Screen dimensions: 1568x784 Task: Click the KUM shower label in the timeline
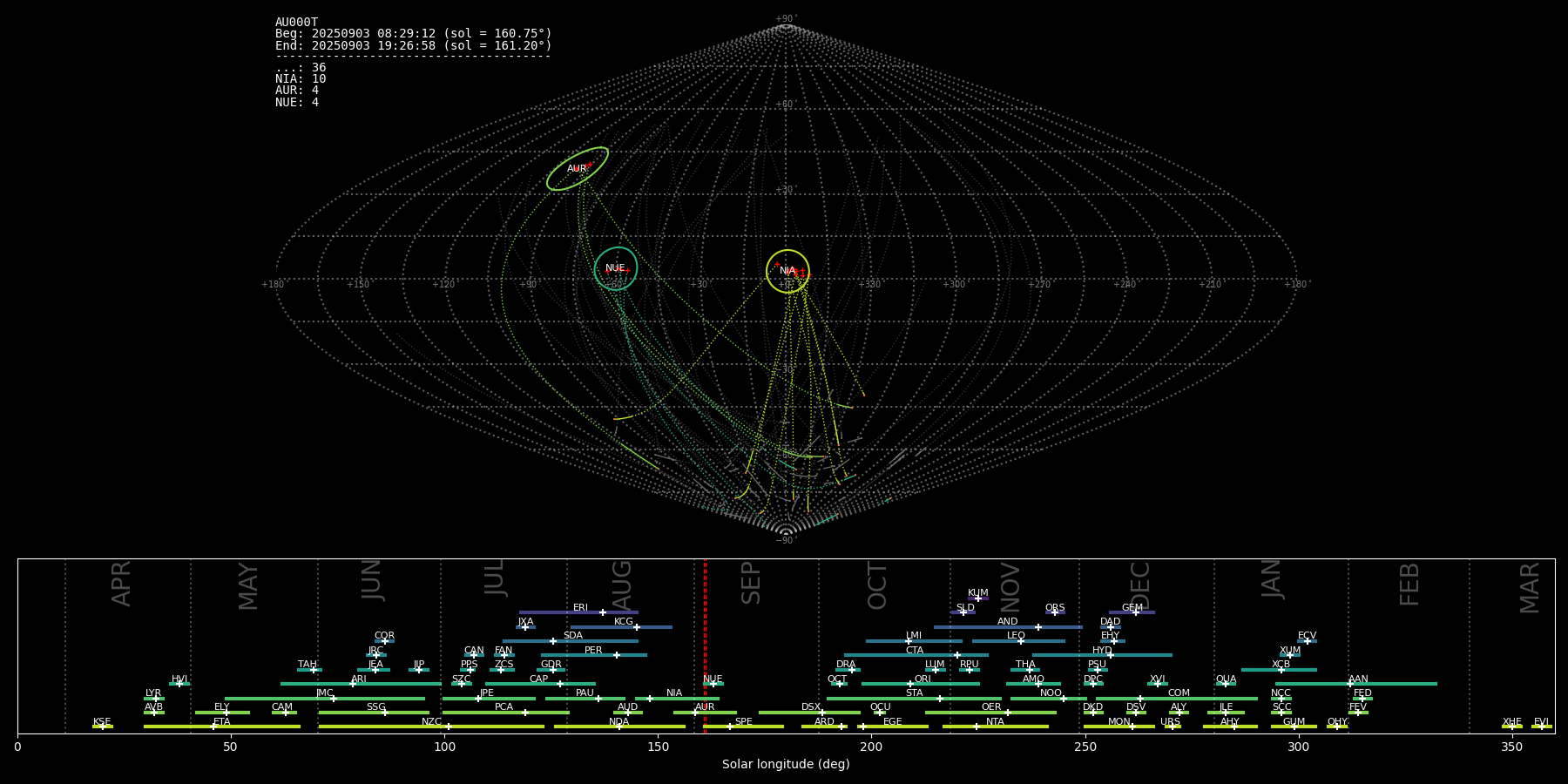[x=978, y=593]
